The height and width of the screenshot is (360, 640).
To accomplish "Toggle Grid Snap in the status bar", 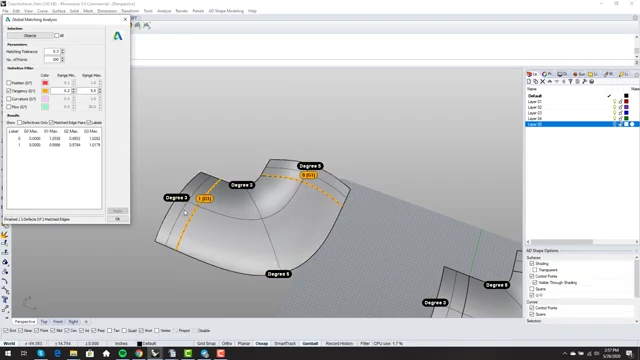I will point(206,344).
